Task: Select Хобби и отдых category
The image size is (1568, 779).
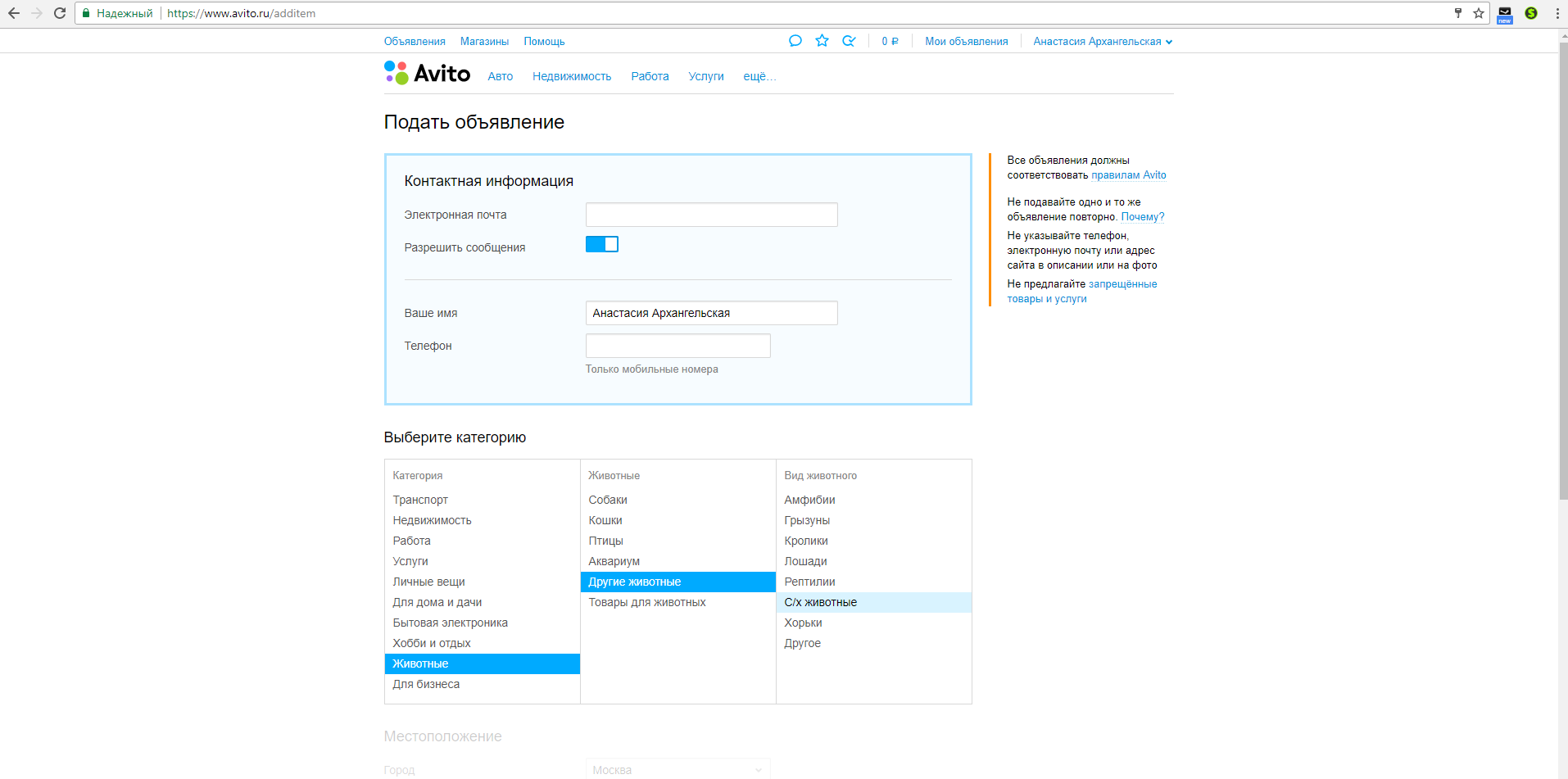Action: 483,643
